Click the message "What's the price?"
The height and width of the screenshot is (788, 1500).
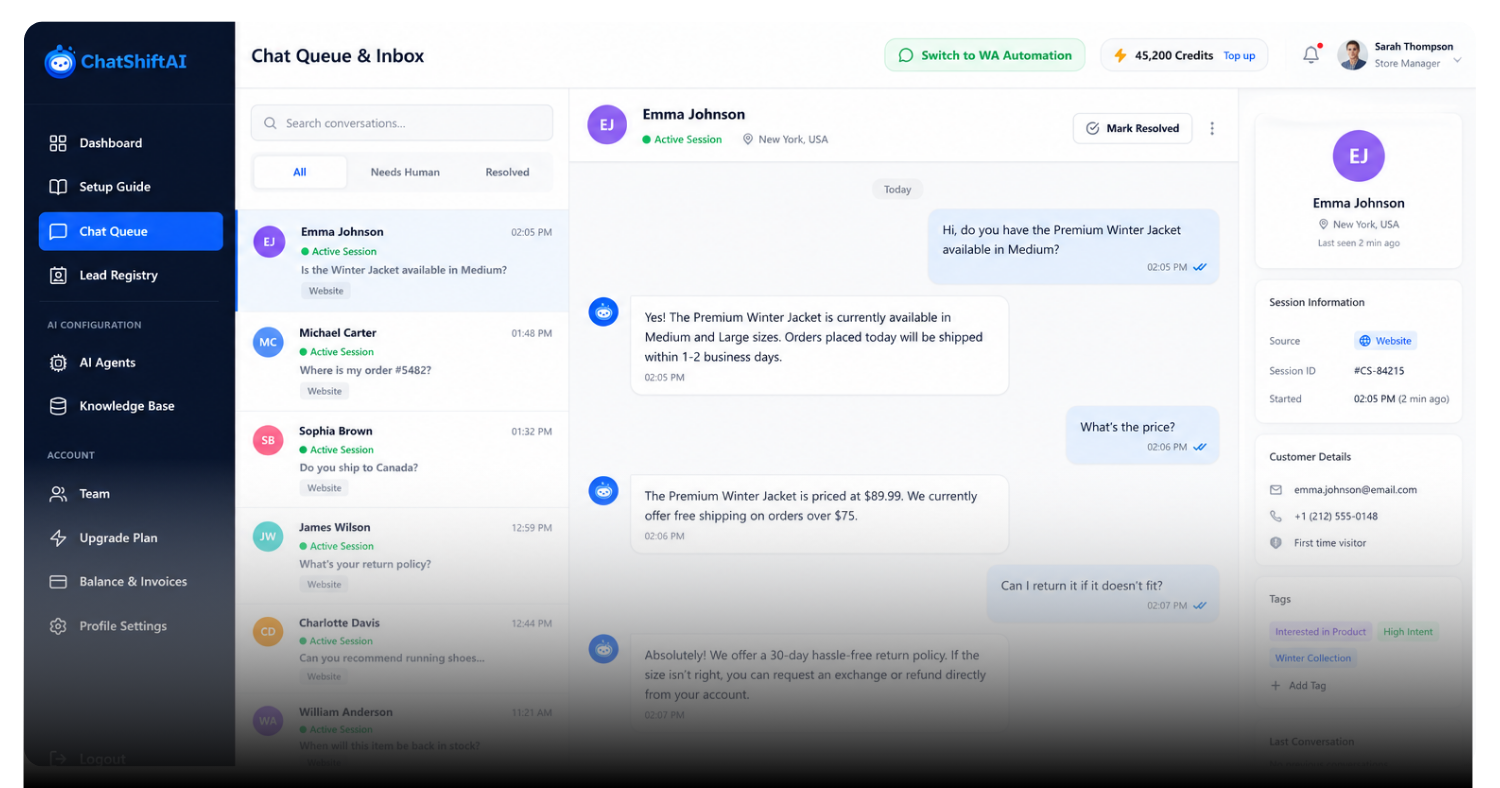pos(1143,435)
